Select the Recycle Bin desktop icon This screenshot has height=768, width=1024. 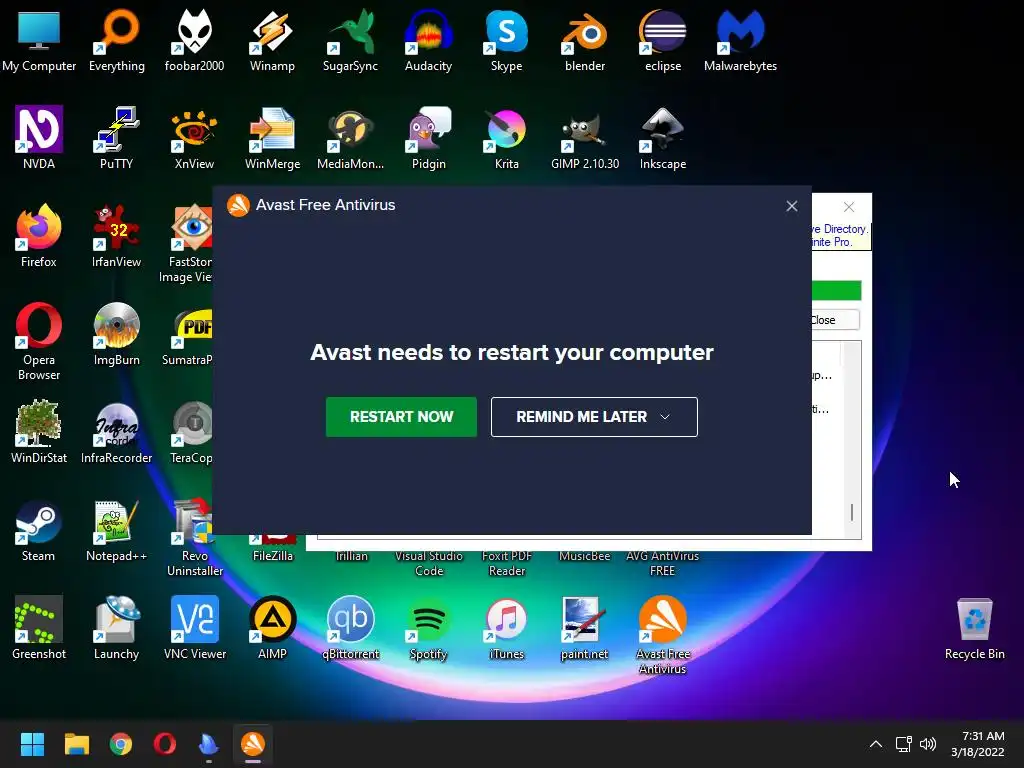click(974, 628)
